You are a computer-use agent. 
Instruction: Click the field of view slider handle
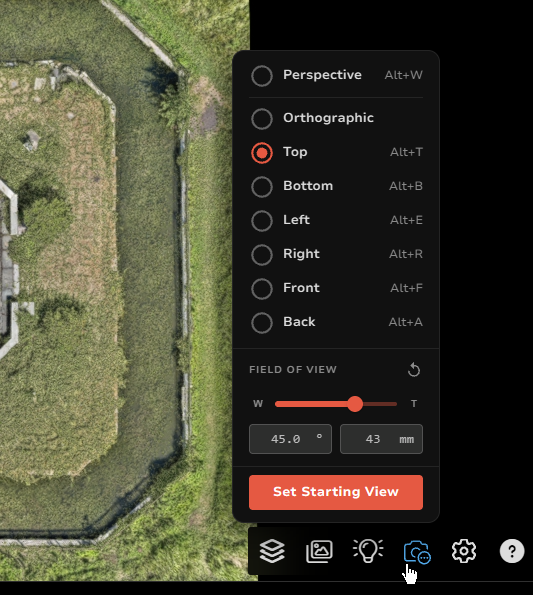coord(355,404)
